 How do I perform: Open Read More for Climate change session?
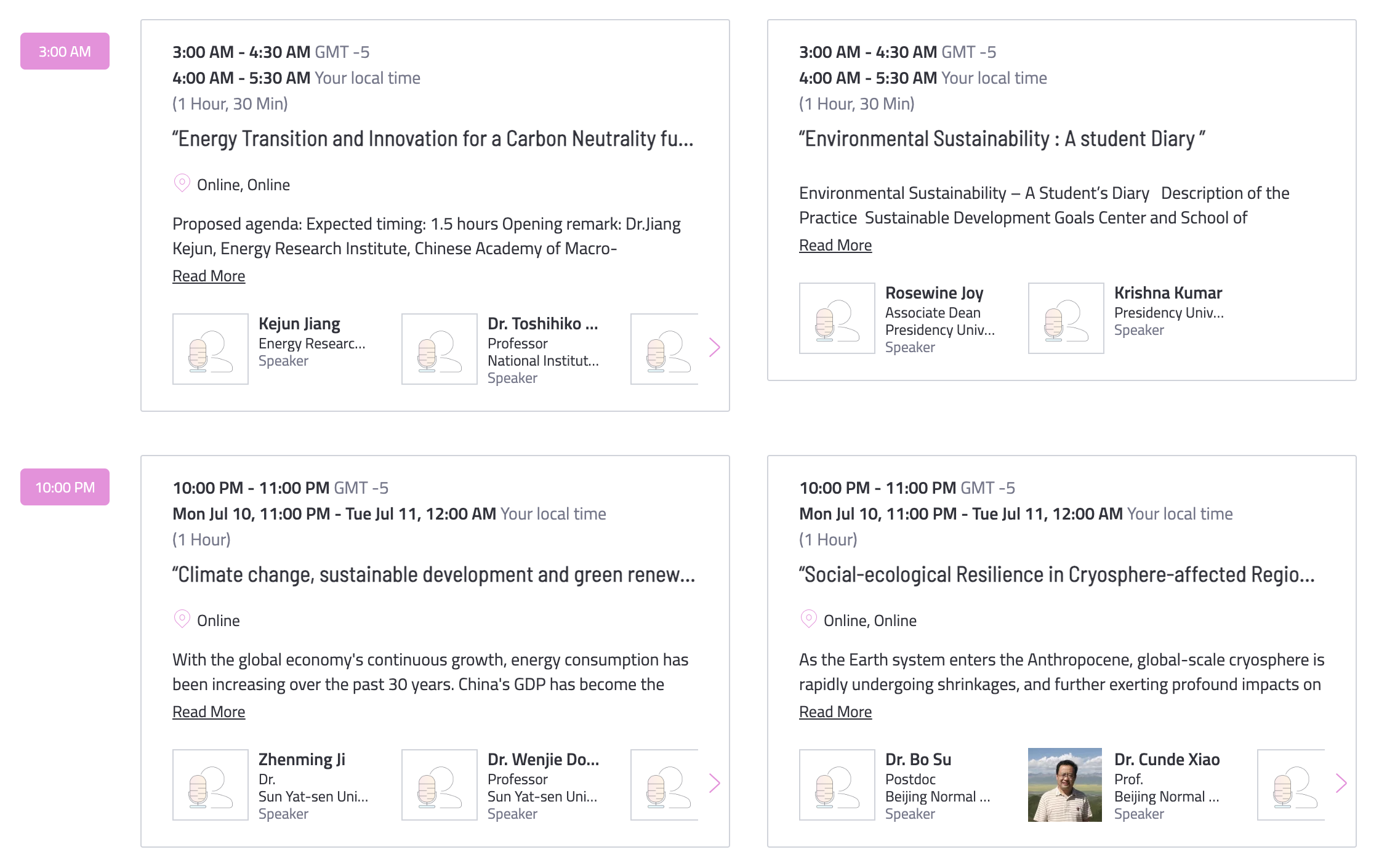click(x=209, y=712)
